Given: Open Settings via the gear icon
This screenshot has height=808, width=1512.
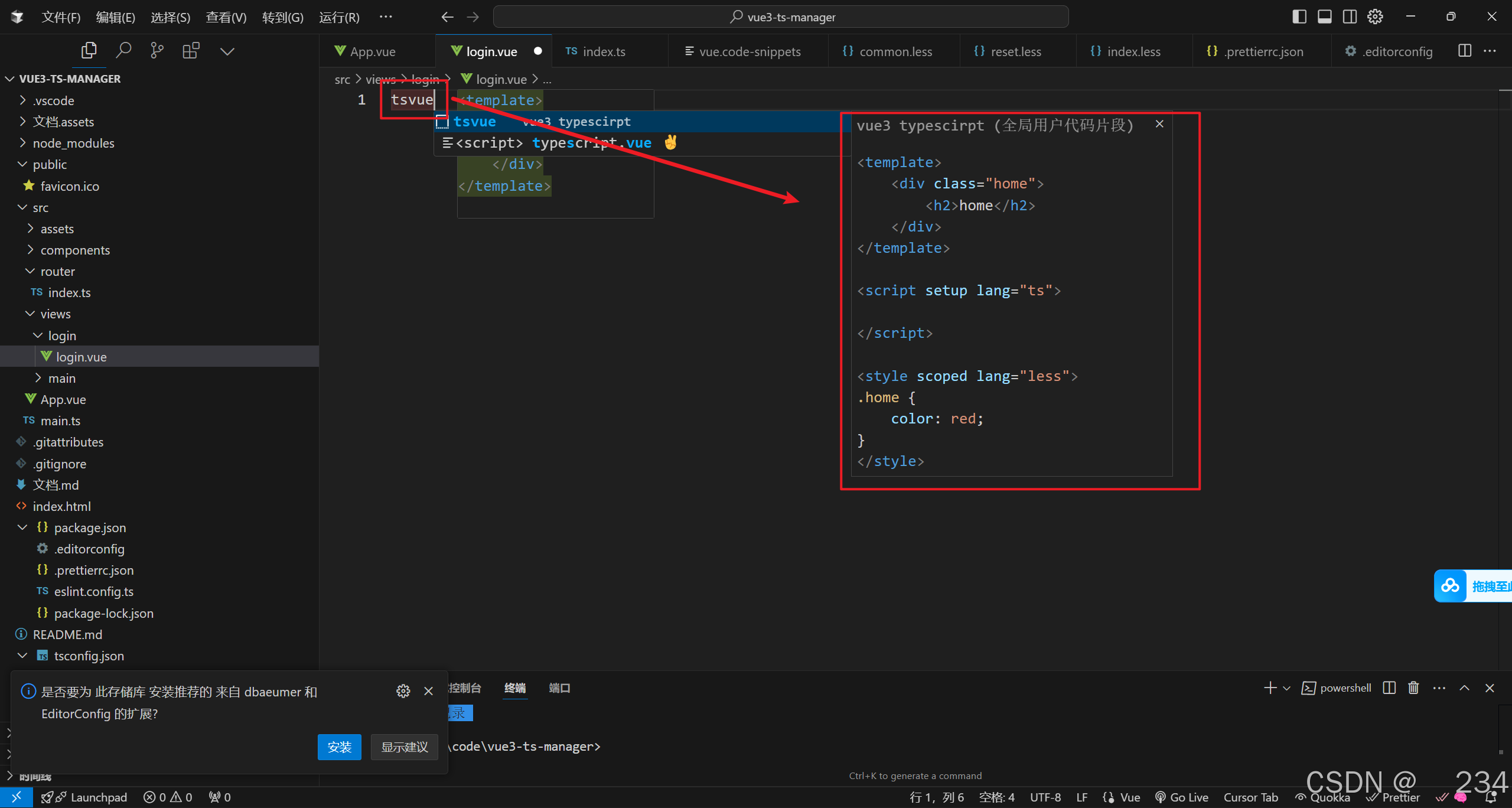Looking at the screenshot, I should tap(1375, 17).
